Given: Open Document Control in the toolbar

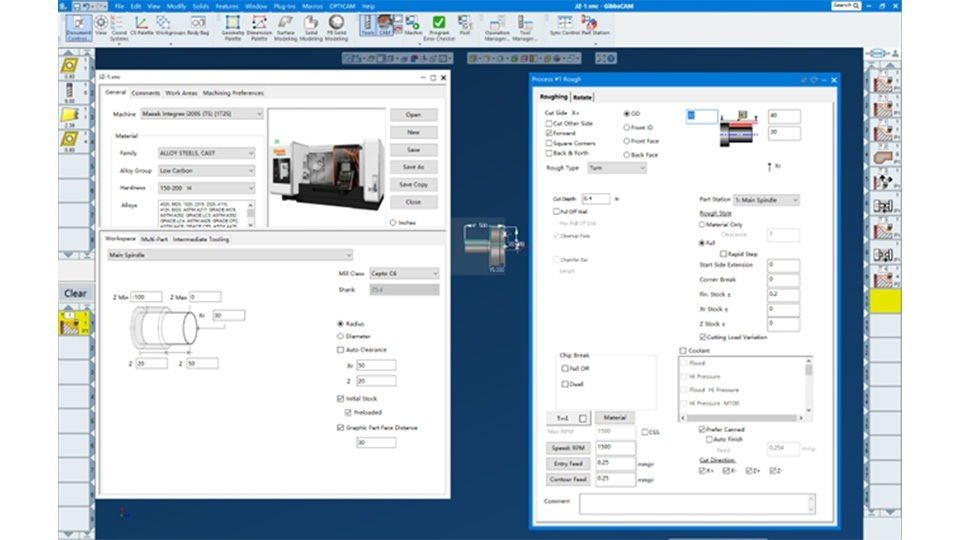Looking at the screenshot, I should pos(78,28).
